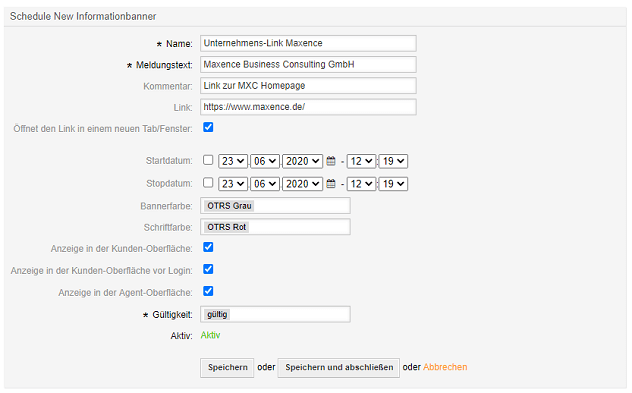Open the Startdatum year dropdown
This screenshot has width=632, height=393.
(302, 161)
